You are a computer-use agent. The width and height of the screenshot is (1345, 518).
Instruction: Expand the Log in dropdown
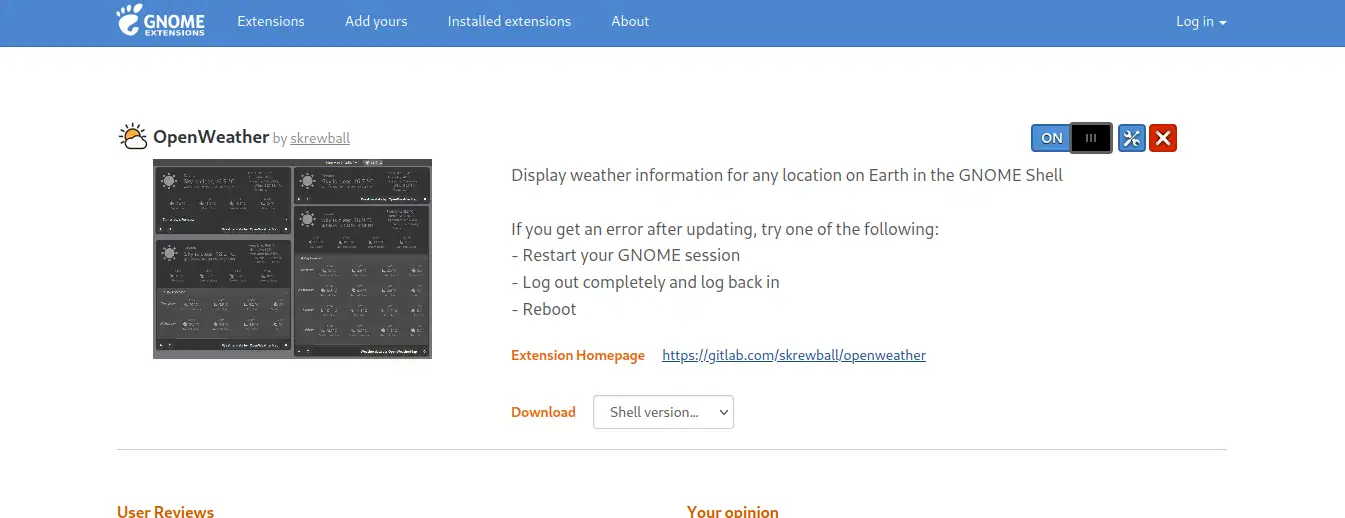pyautogui.click(x=1201, y=21)
